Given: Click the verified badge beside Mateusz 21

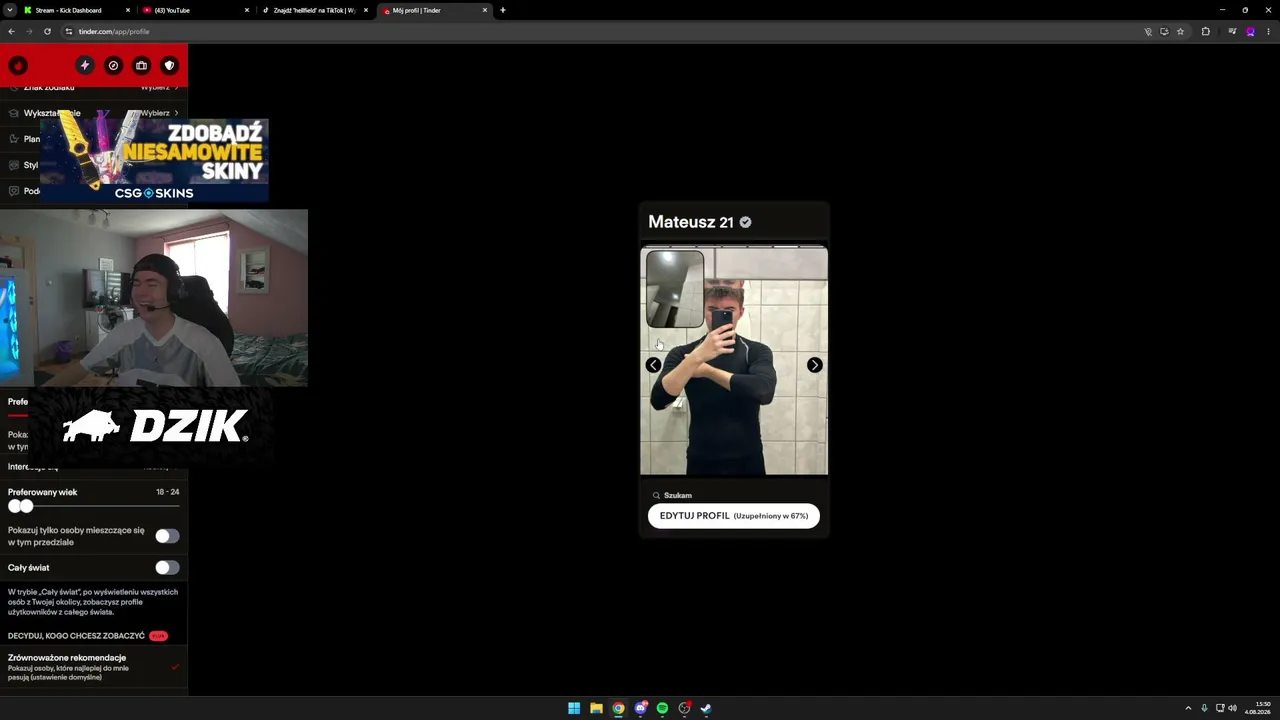Looking at the screenshot, I should (745, 222).
